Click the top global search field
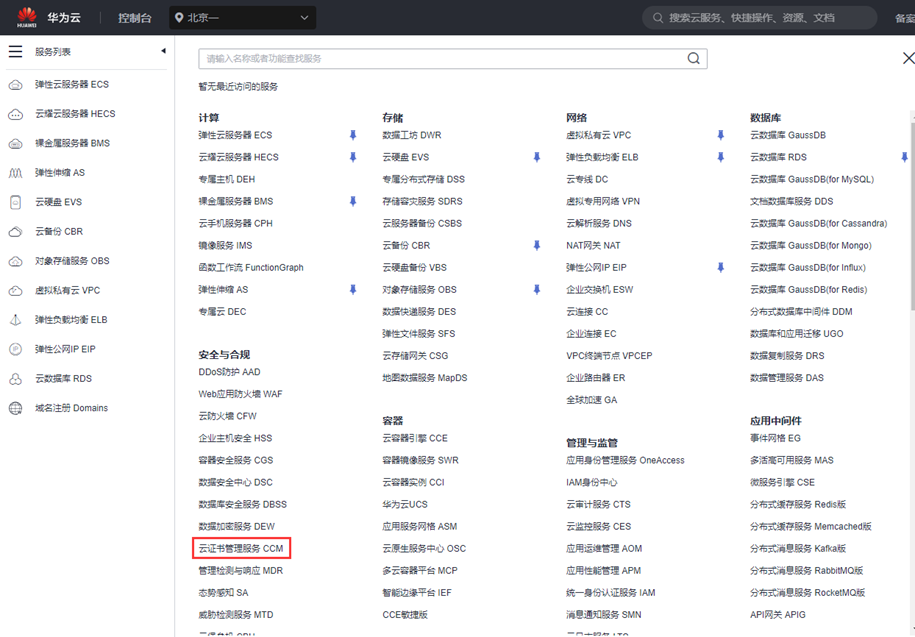 point(759,18)
